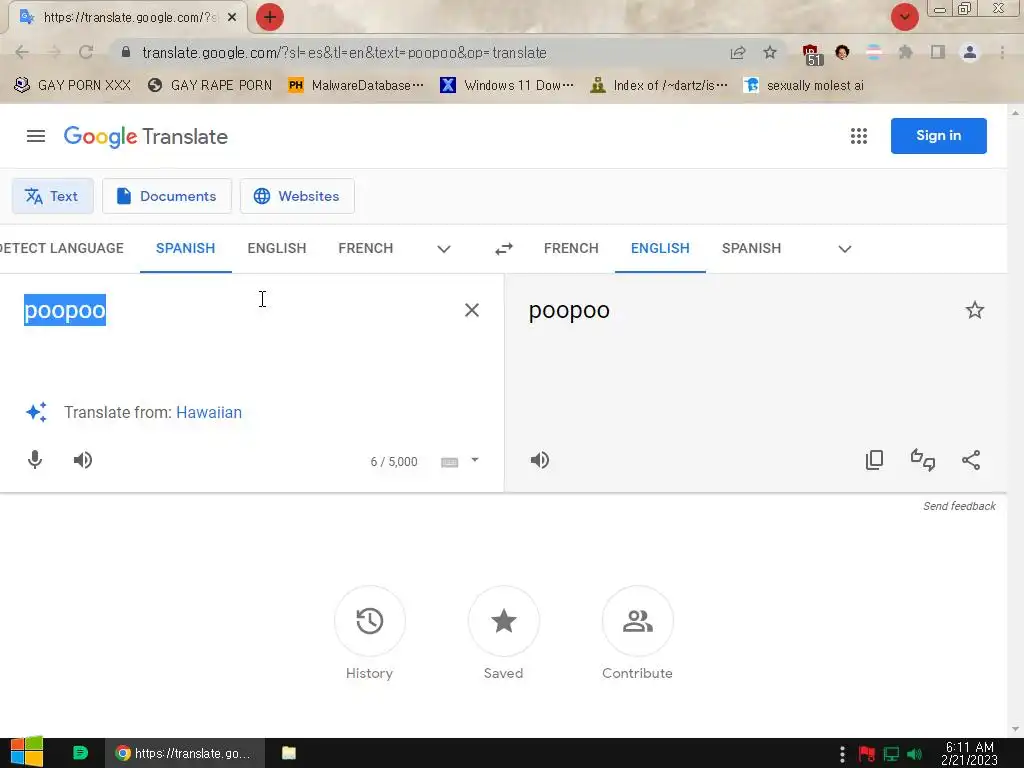Share this page from the address bar
1024x768 pixels.
[x=738, y=52]
